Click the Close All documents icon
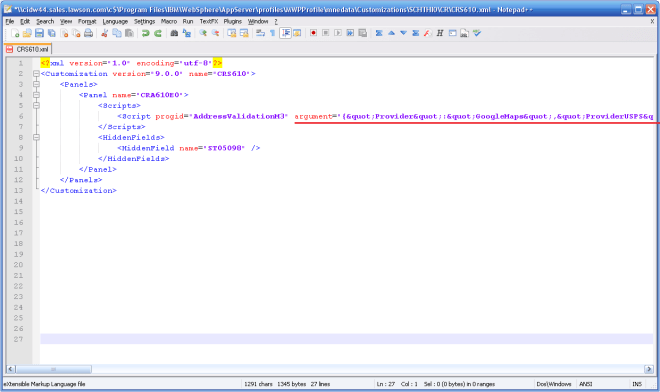The height and width of the screenshot is (392, 660). (76, 33)
